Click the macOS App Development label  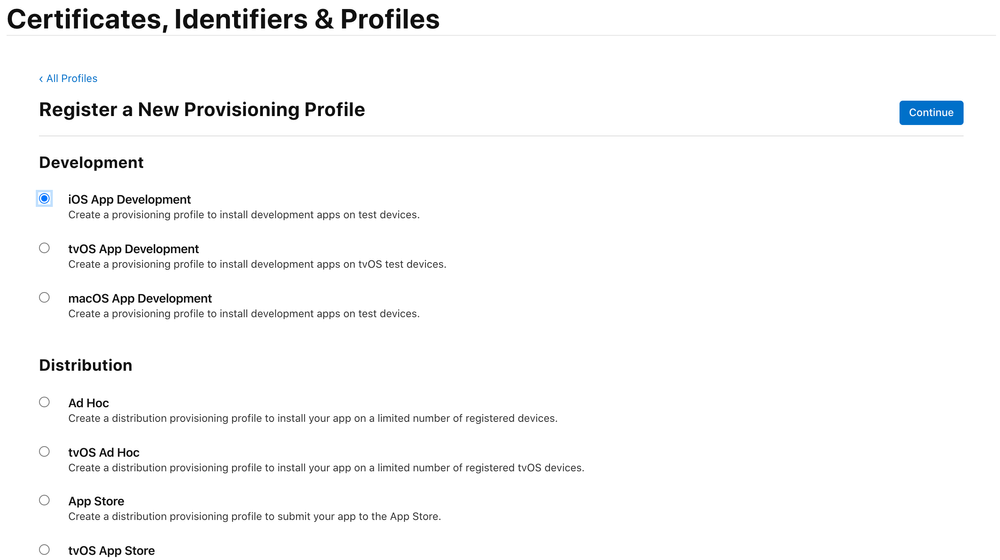click(140, 298)
